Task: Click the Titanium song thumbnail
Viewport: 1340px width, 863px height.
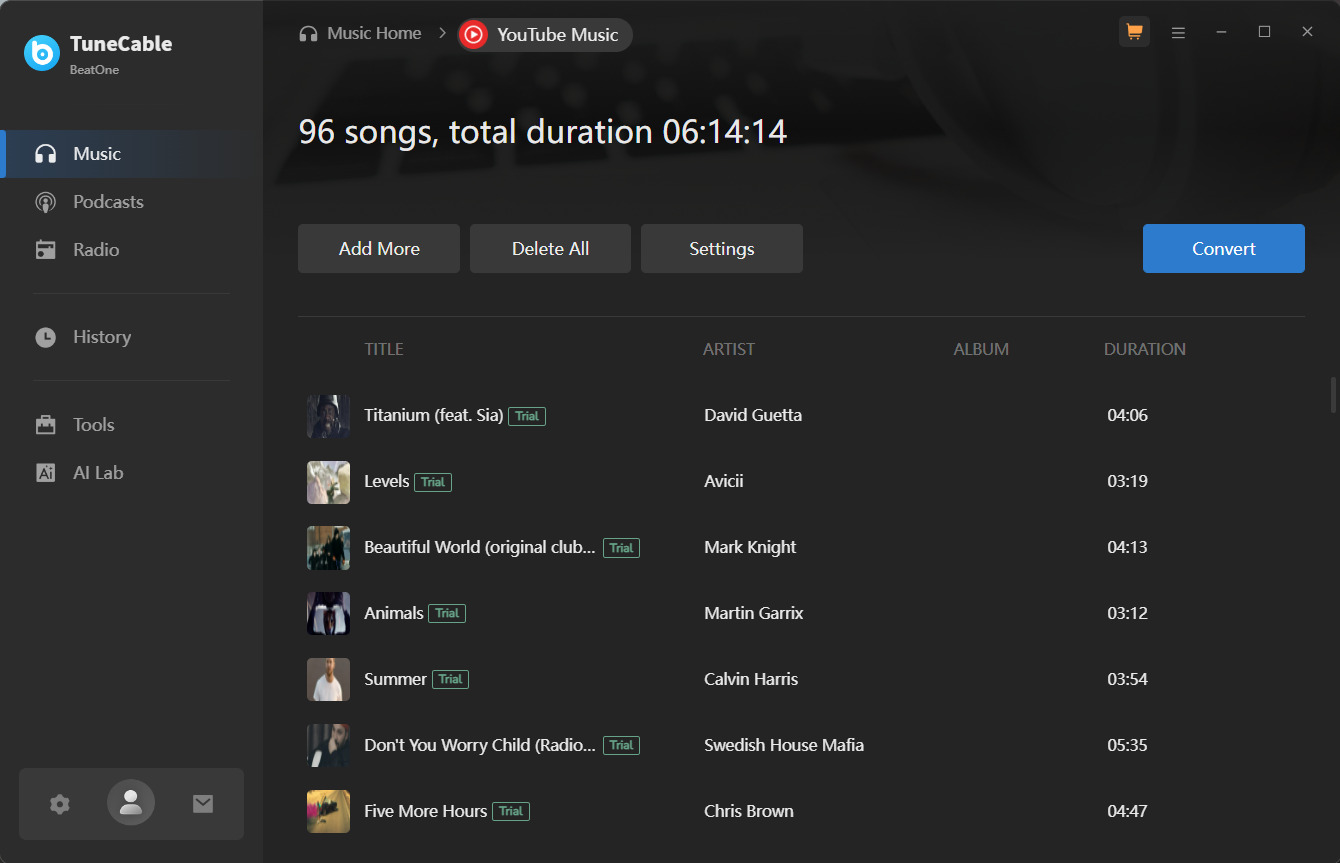Action: [328, 416]
